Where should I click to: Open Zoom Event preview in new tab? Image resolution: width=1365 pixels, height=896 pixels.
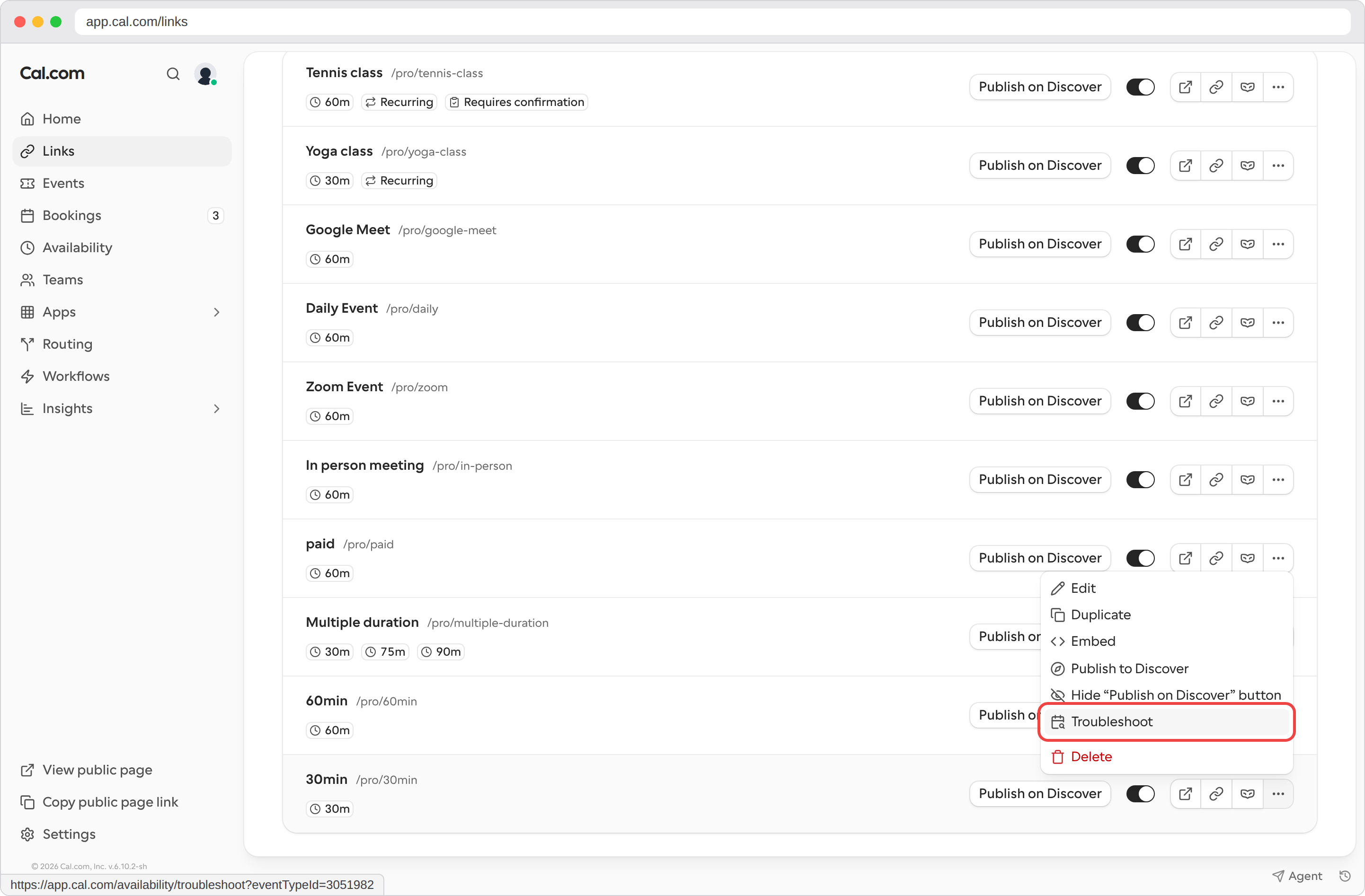1186,401
